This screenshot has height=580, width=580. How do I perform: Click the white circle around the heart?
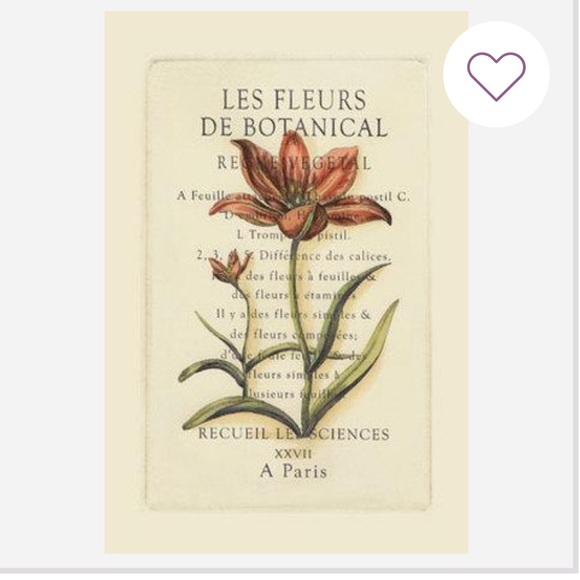(496, 75)
